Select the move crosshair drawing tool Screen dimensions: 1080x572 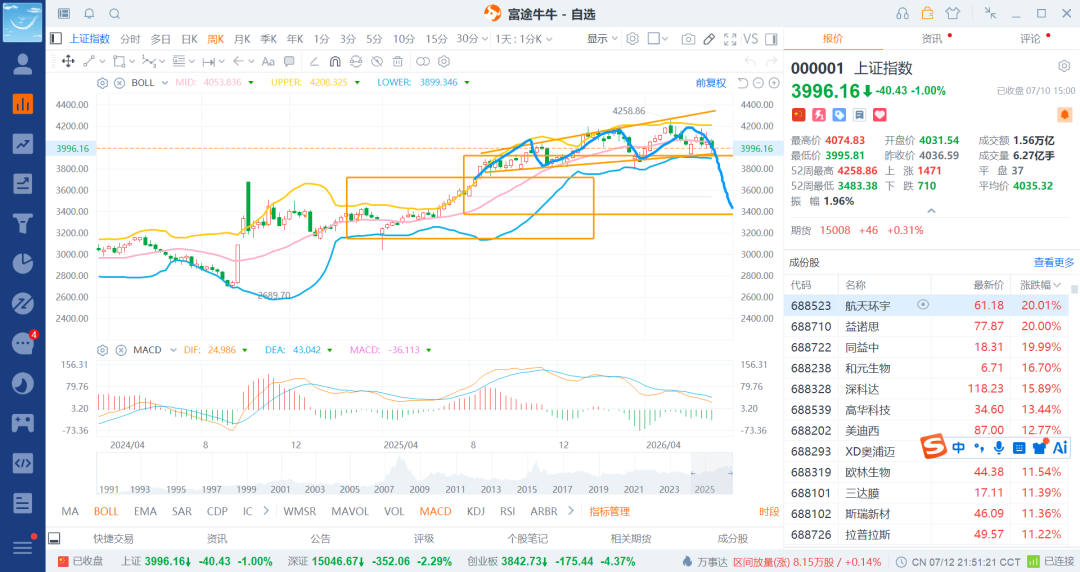[68, 61]
